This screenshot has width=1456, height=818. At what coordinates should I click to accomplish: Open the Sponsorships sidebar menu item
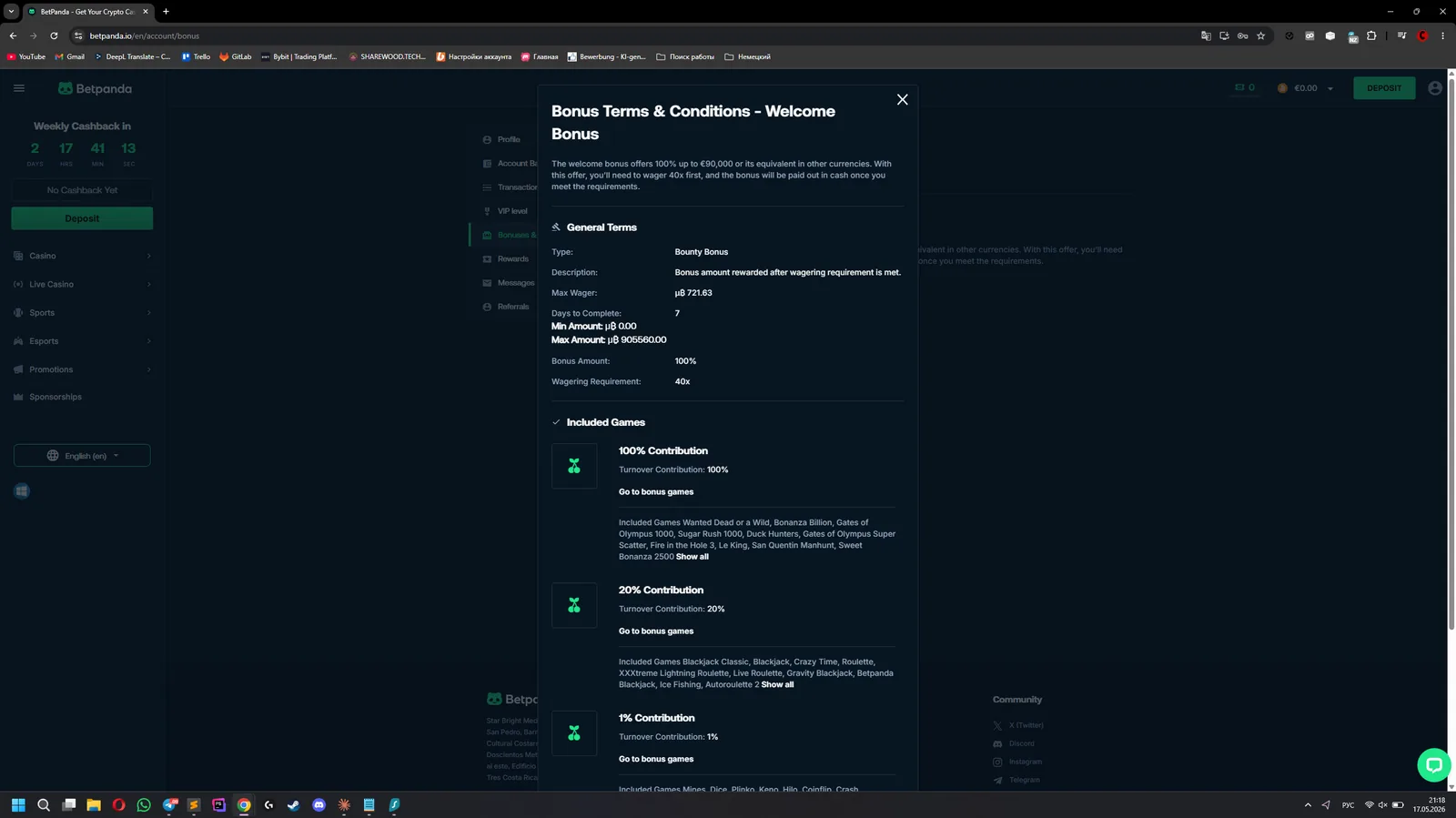(x=56, y=397)
